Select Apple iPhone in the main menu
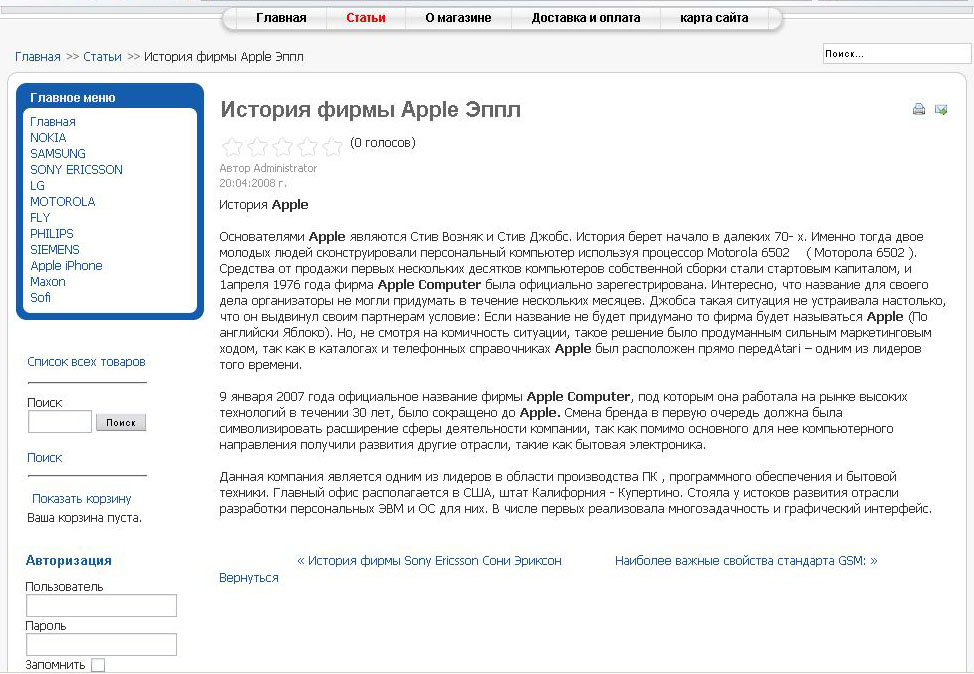The height and width of the screenshot is (674, 974). pyautogui.click(x=66, y=266)
